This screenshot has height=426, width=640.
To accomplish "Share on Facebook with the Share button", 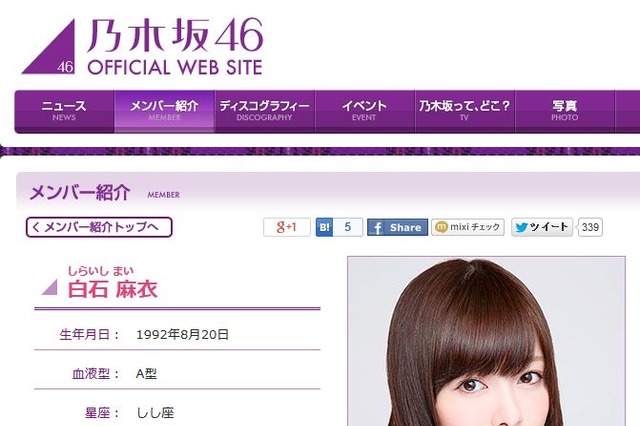I will [398, 227].
